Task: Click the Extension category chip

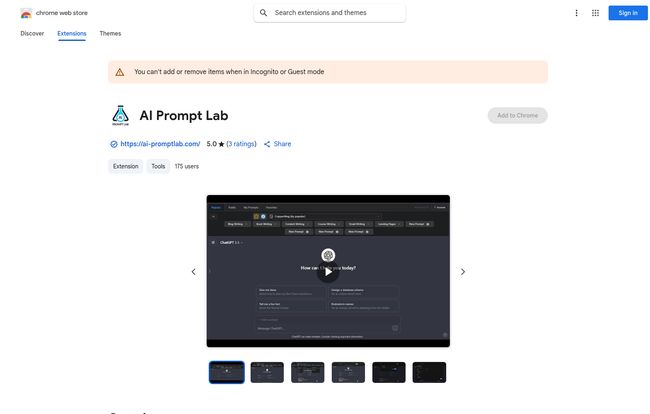Action: (126, 166)
